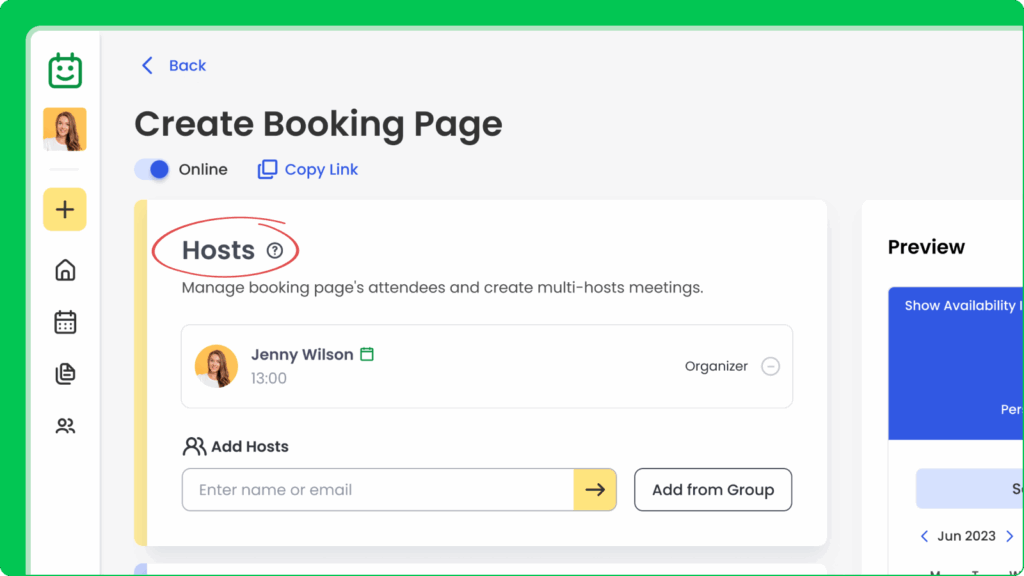
Task: Go to previous month in Preview calendar
Action: click(x=924, y=537)
